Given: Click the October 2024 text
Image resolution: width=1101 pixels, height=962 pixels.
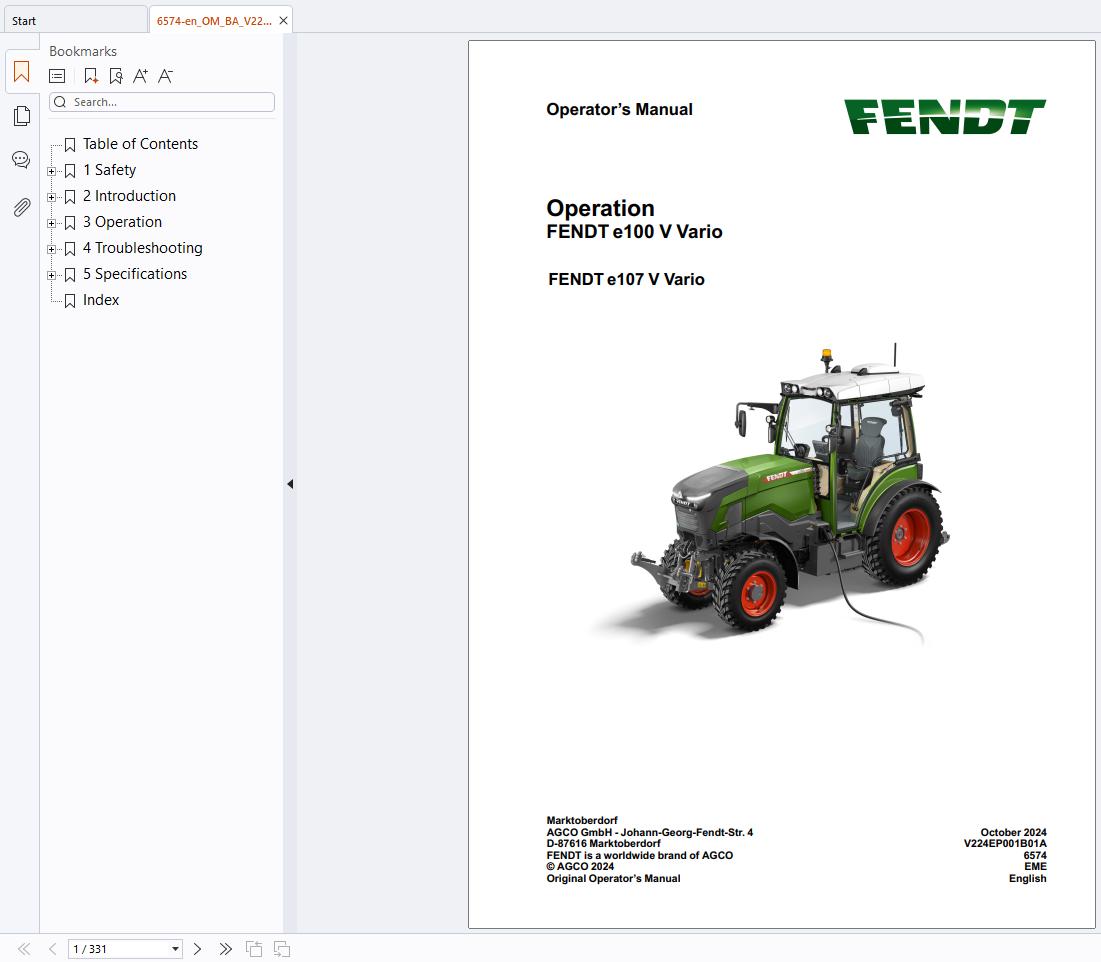Looking at the screenshot, I should click(1013, 832).
